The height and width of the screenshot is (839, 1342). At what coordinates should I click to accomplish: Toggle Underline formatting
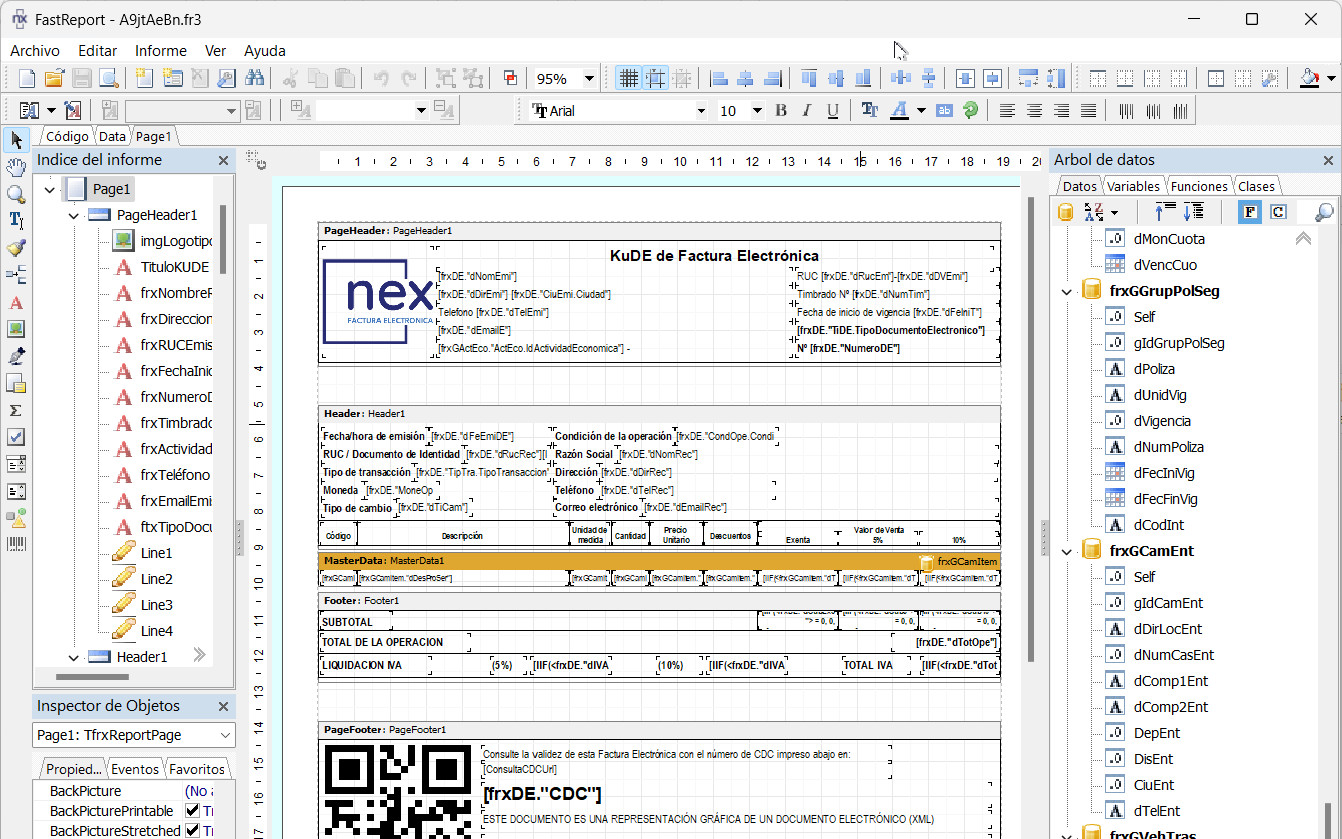coord(832,111)
